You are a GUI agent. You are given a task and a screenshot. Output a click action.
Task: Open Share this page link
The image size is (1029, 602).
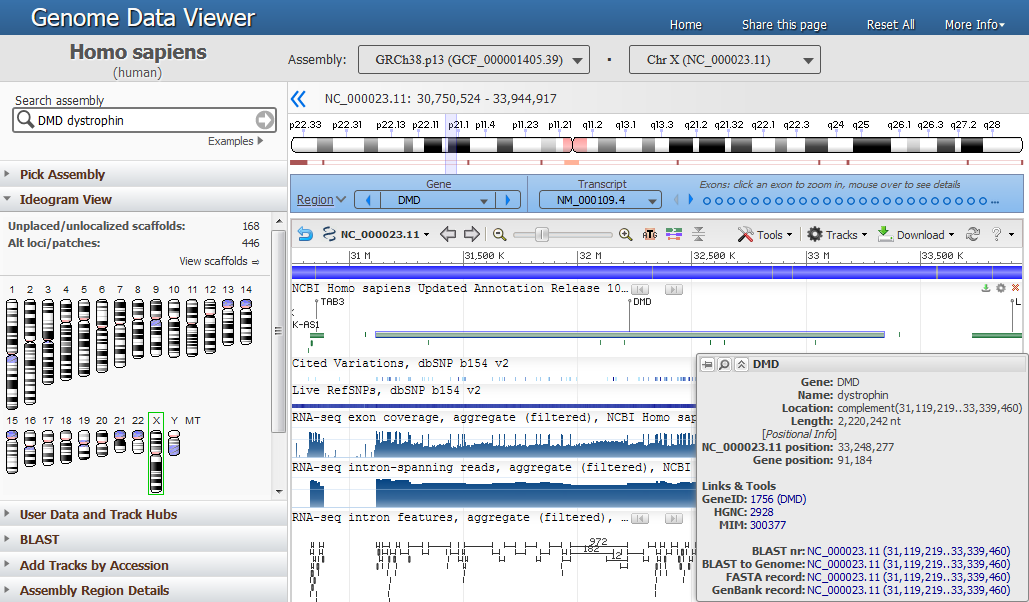click(x=784, y=24)
